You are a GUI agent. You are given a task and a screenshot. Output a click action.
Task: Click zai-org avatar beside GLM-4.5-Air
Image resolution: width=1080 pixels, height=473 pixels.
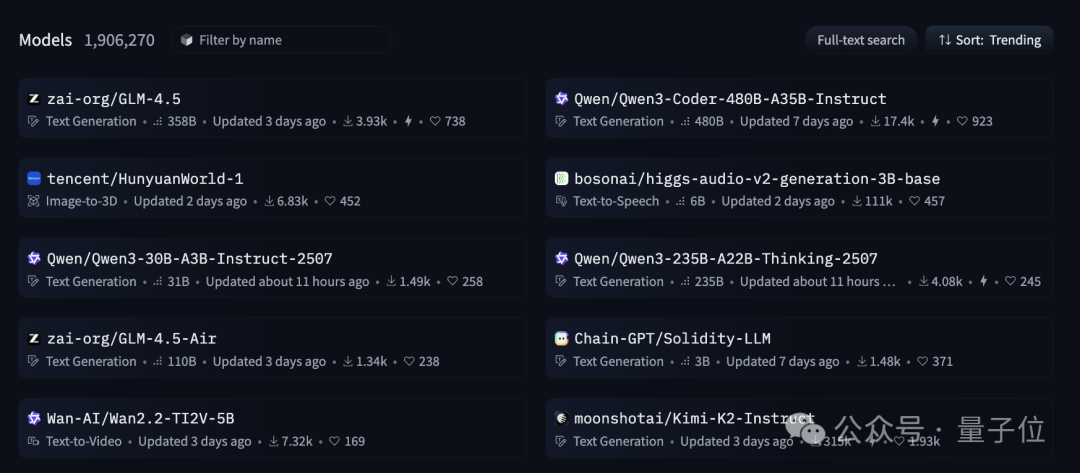click(34, 339)
